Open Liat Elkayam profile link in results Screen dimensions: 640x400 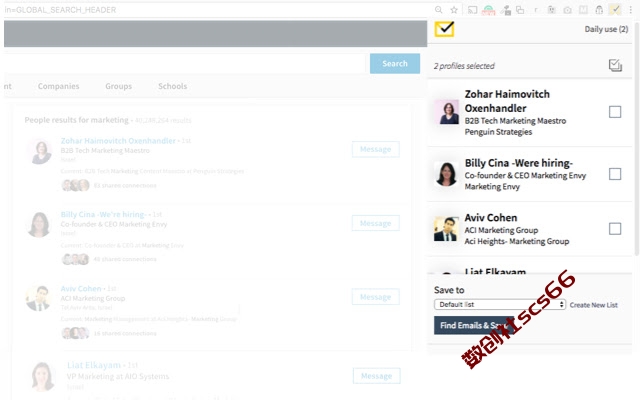tap(94, 365)
